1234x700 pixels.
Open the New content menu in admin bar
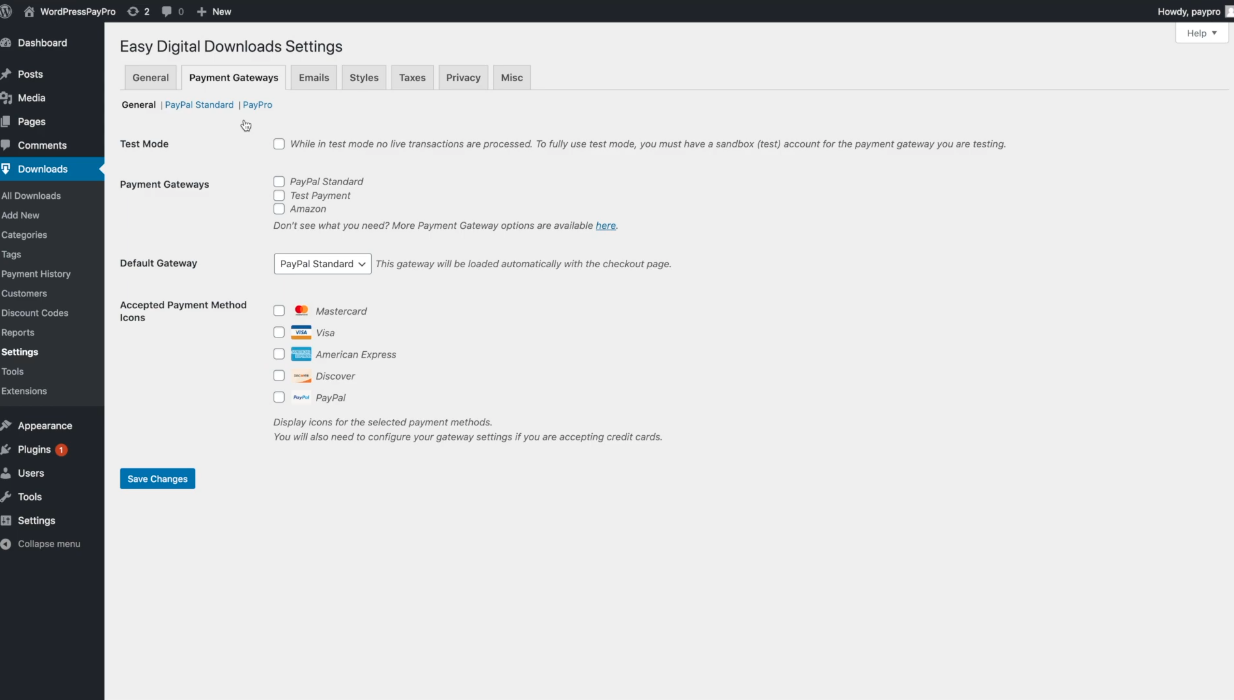[214, 11]
